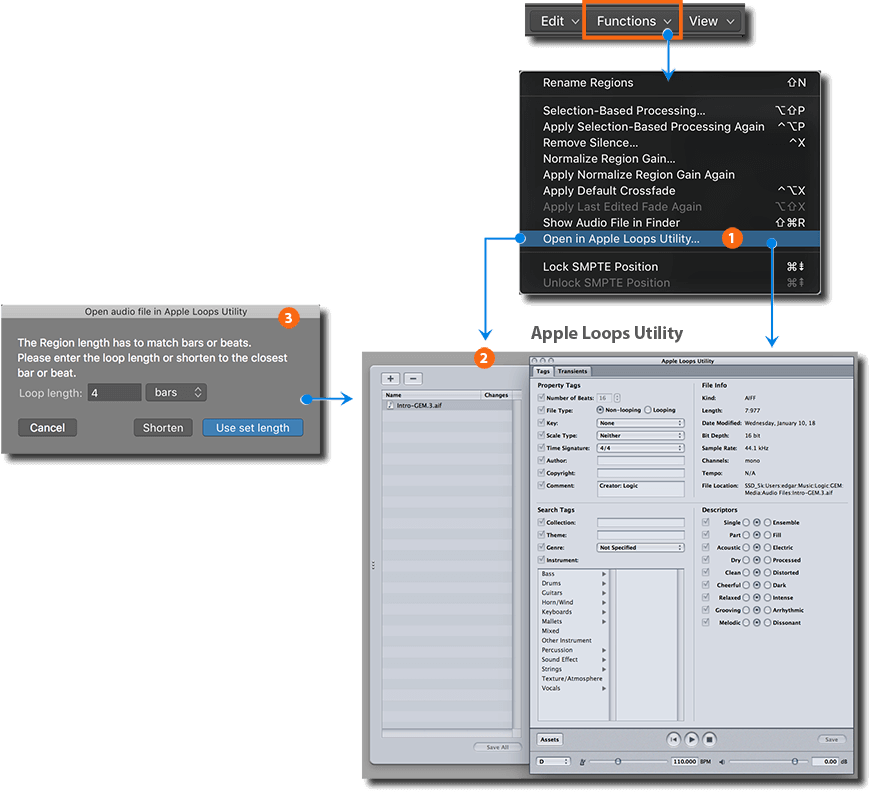Expand the Bass instrument arrow
The width and height of the screenshot is (872, 793).
coord(605,574)
